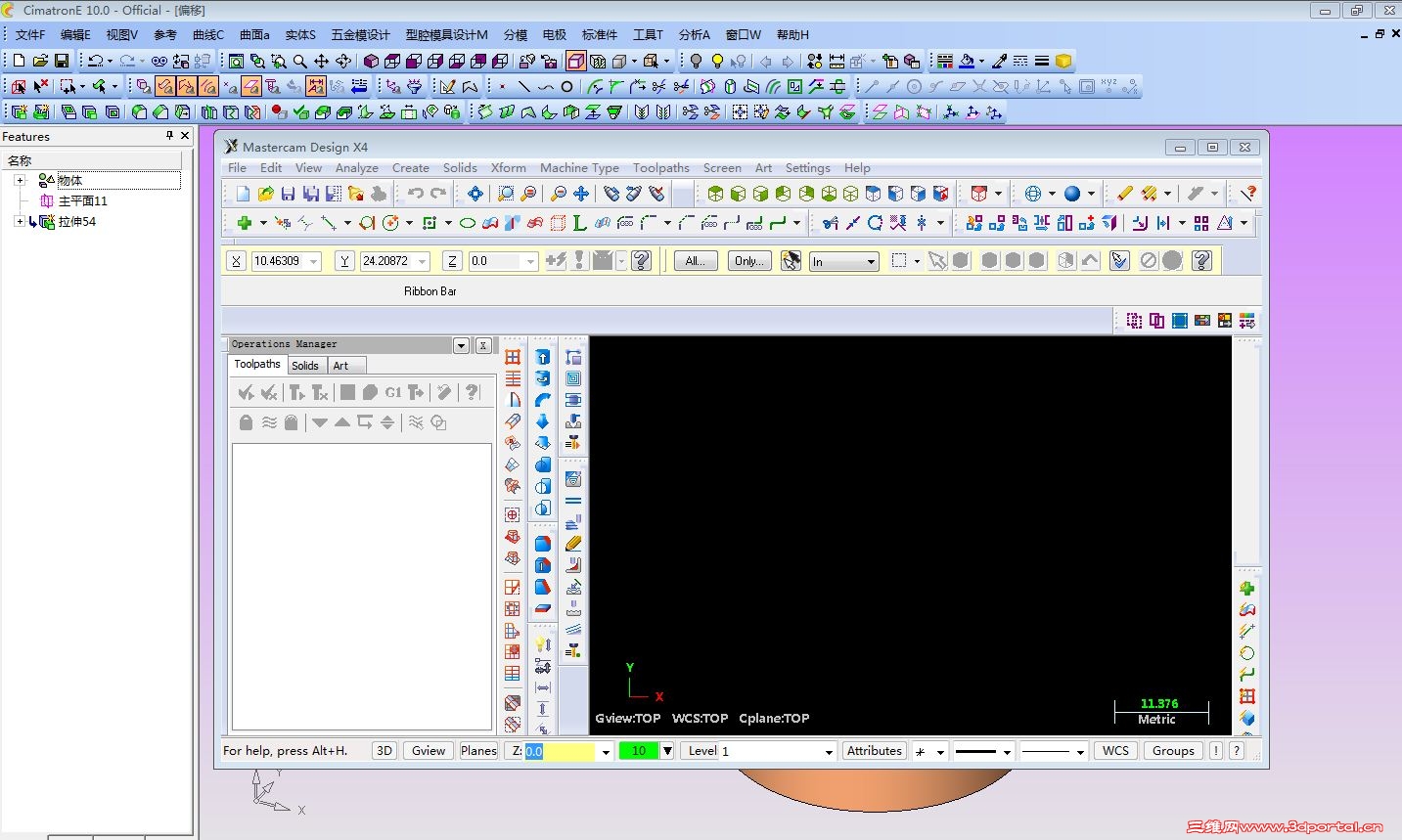Click Mastercam's blue Fit-to-screen icon
The image size is (1402, 840).
click(x=475, y=194)
